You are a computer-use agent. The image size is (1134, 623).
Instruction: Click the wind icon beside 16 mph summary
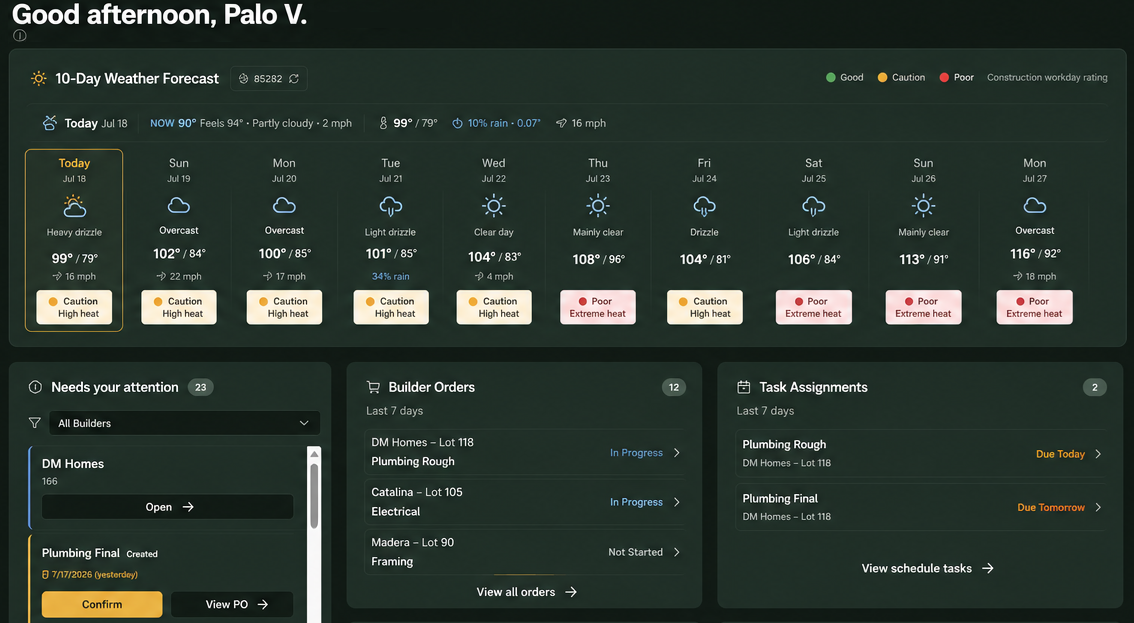coord(561,123)
